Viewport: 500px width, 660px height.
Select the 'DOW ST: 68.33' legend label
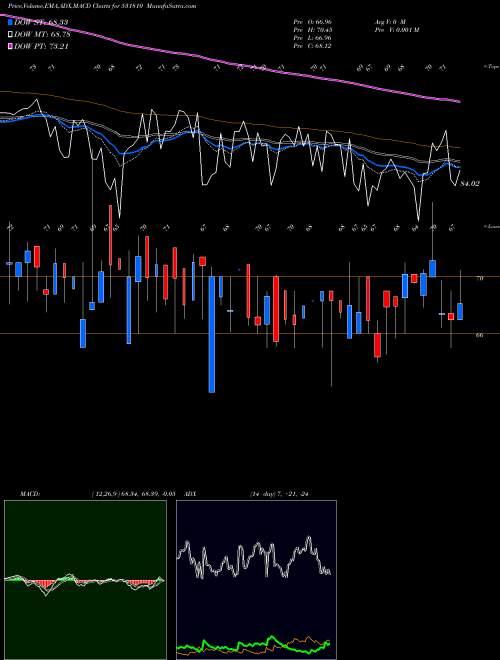click(x=41, y=22)
